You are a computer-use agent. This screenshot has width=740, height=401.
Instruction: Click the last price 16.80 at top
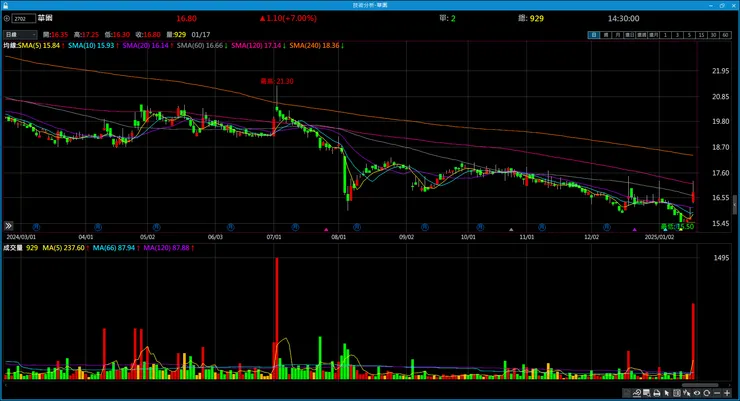[x=186, y=18]
